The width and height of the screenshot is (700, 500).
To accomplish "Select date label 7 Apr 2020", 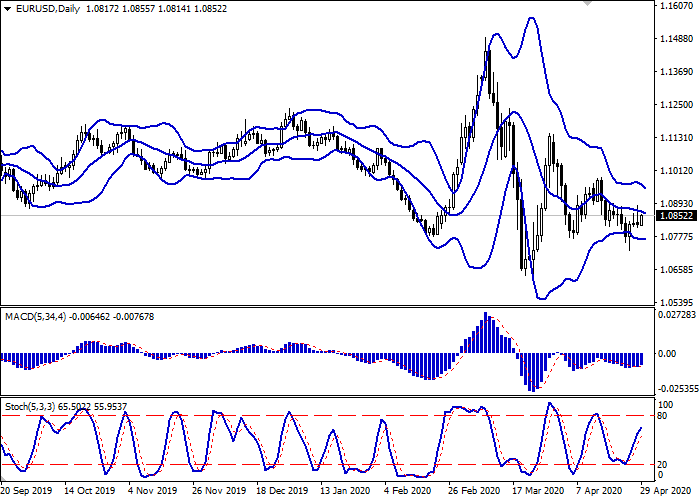I will tap(600, 491).
